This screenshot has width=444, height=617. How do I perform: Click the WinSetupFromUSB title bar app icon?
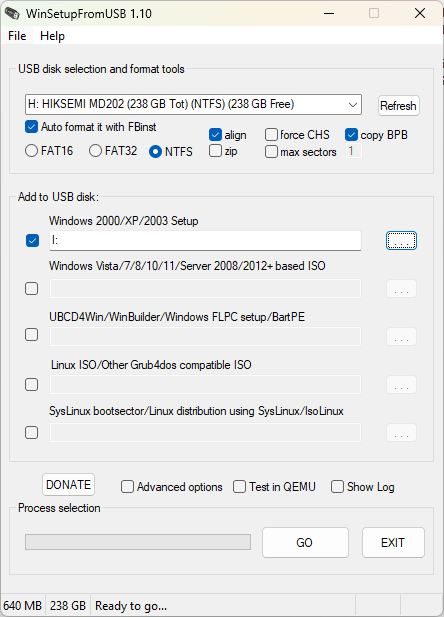[12, 13]
